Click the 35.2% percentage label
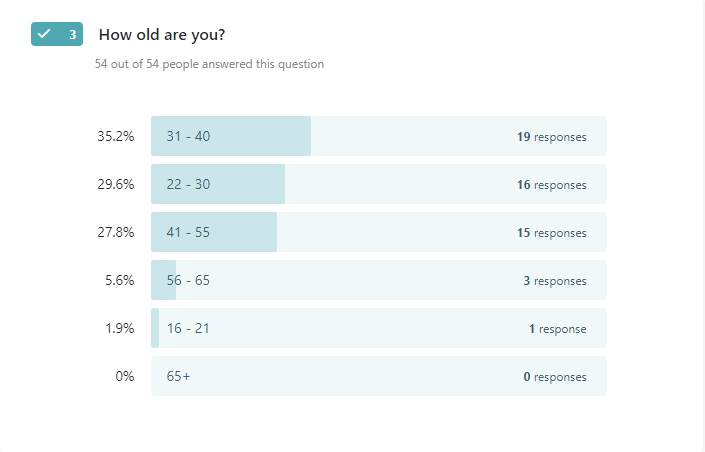Viewport: 705px width, 452px height. point(115,136)
